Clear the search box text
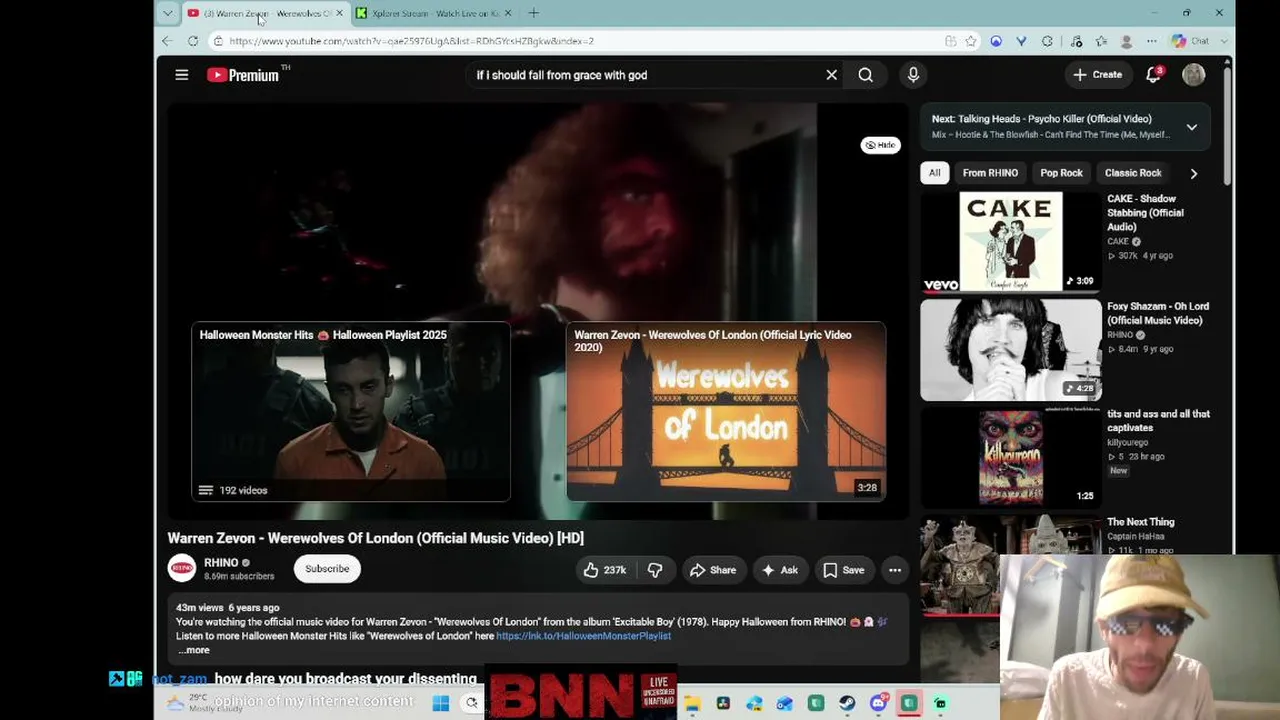 831,75
